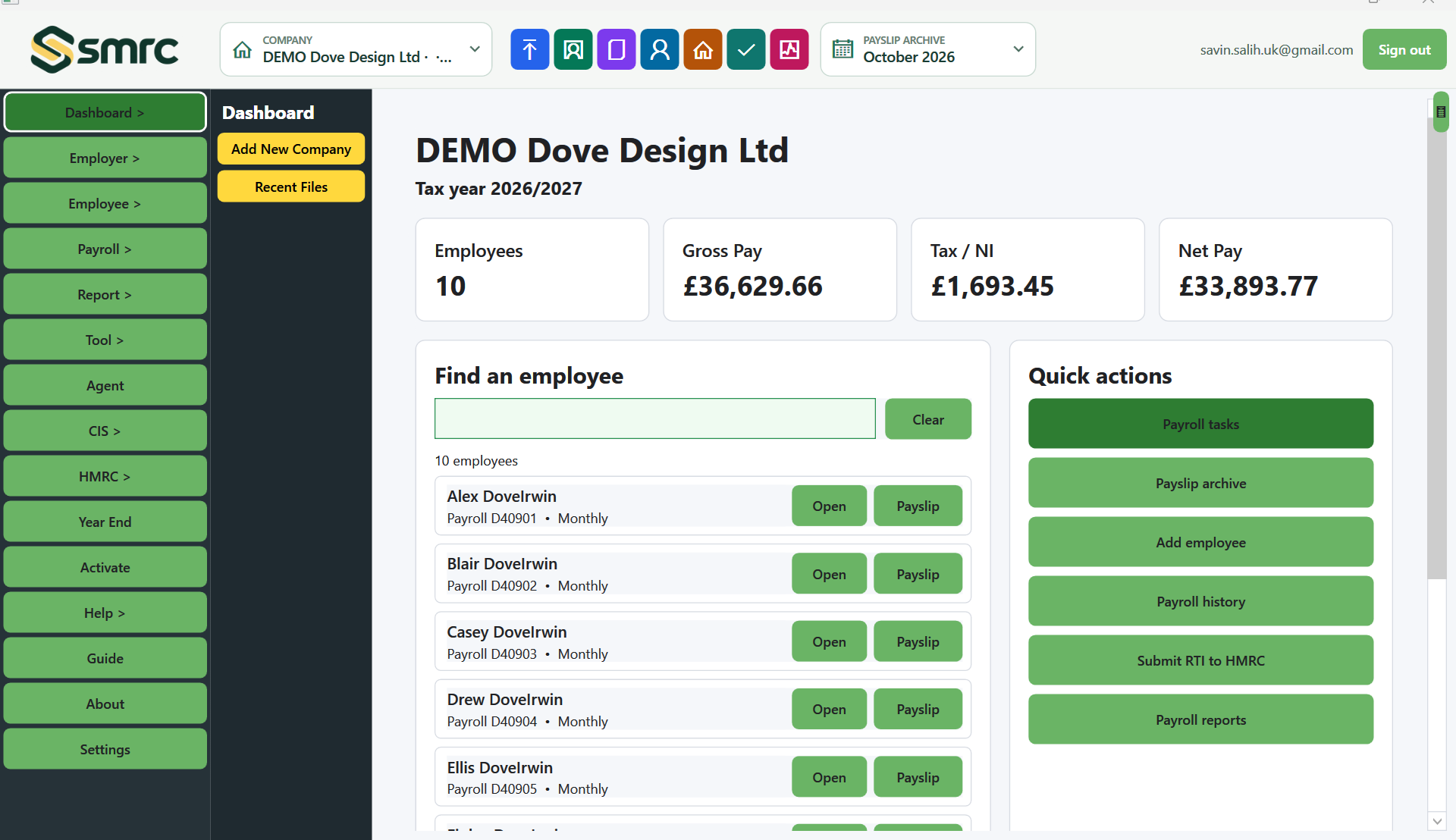The height and width of the screenshot is (840, 1456).
Task: Open Casey Dovelrwin's employee record
Action: click(829, 641)
